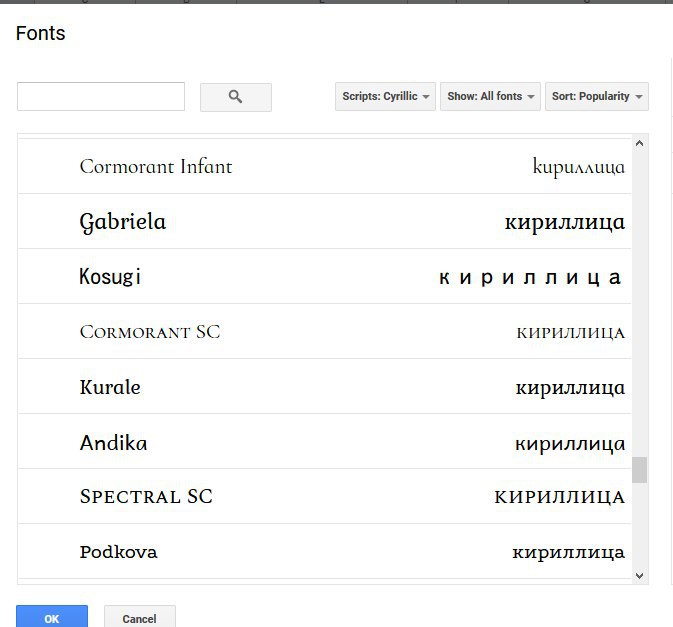Image resolution: width=673 pixels, height=627 pixels.
Task: Choose the Gabriela font from the list
Action: coord(123,222)
